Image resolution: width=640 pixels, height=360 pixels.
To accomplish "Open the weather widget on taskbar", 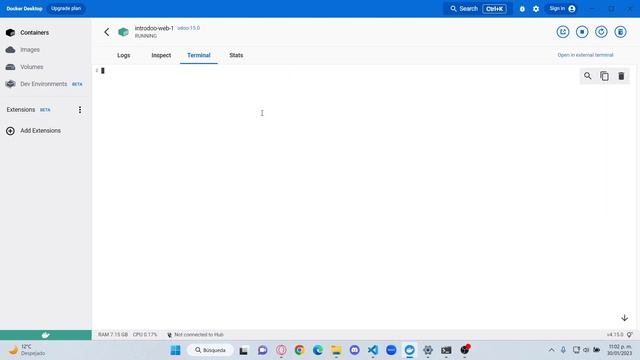I will pos(27,350).
